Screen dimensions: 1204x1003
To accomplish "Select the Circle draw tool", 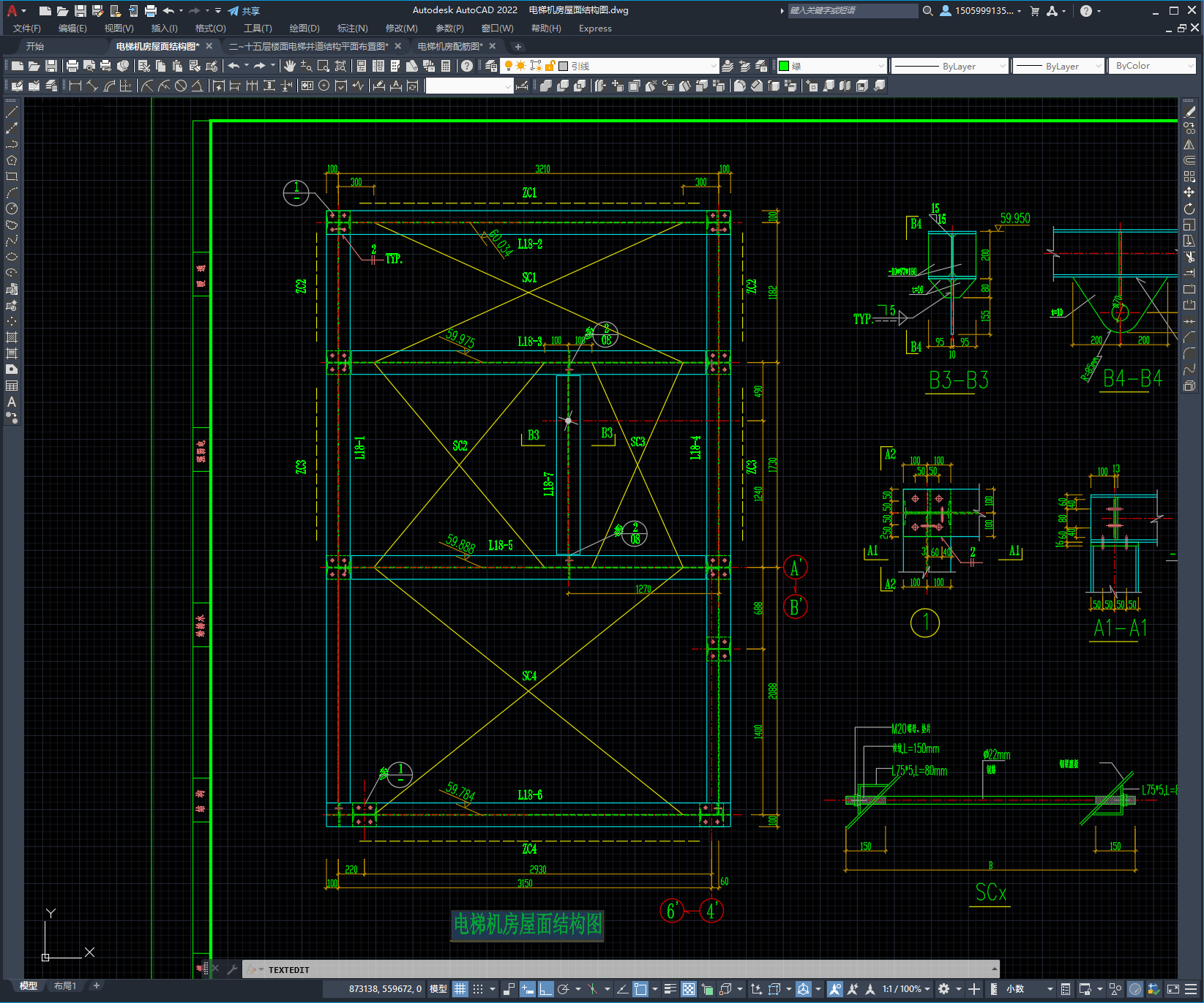I will 12,209.
